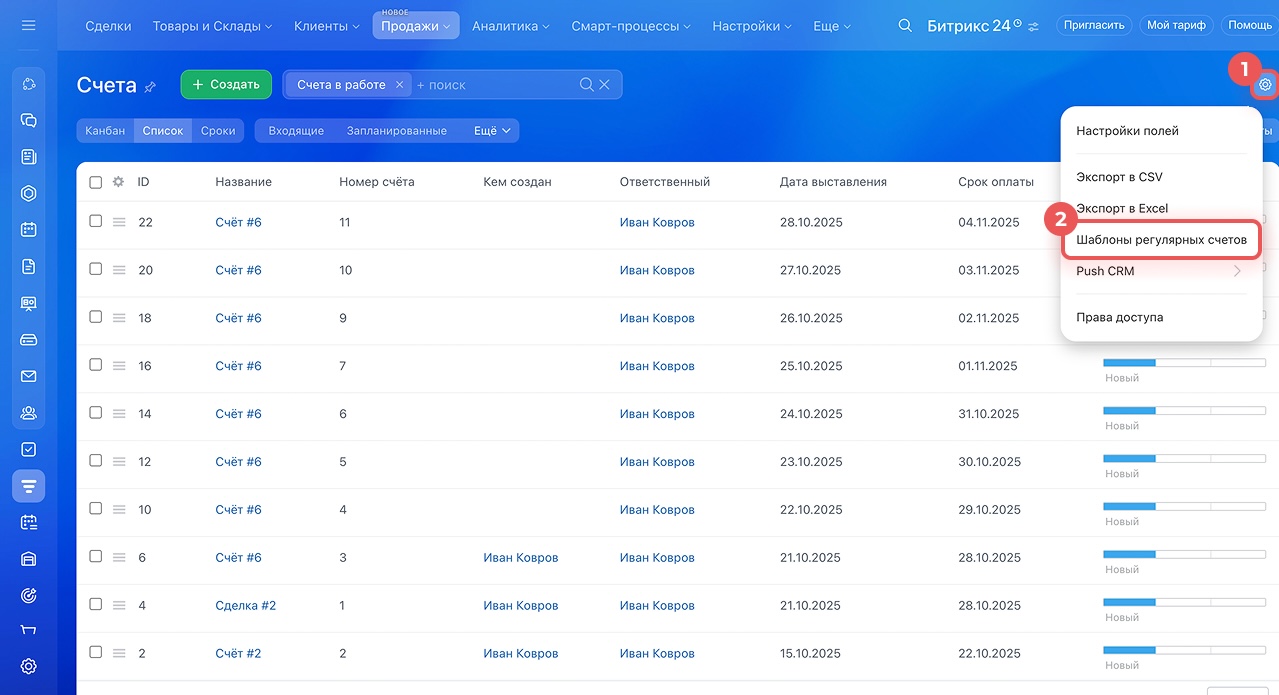Expand the Ещё dropdown in the filter bar
The width and height of the screenshot is (1279, 695).
point(492,131)
